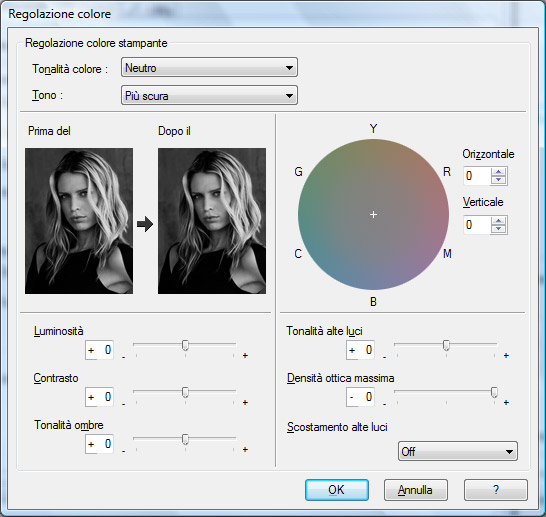
Task: Open the Tonalità colore dropdown
Action: pos(209,68)
